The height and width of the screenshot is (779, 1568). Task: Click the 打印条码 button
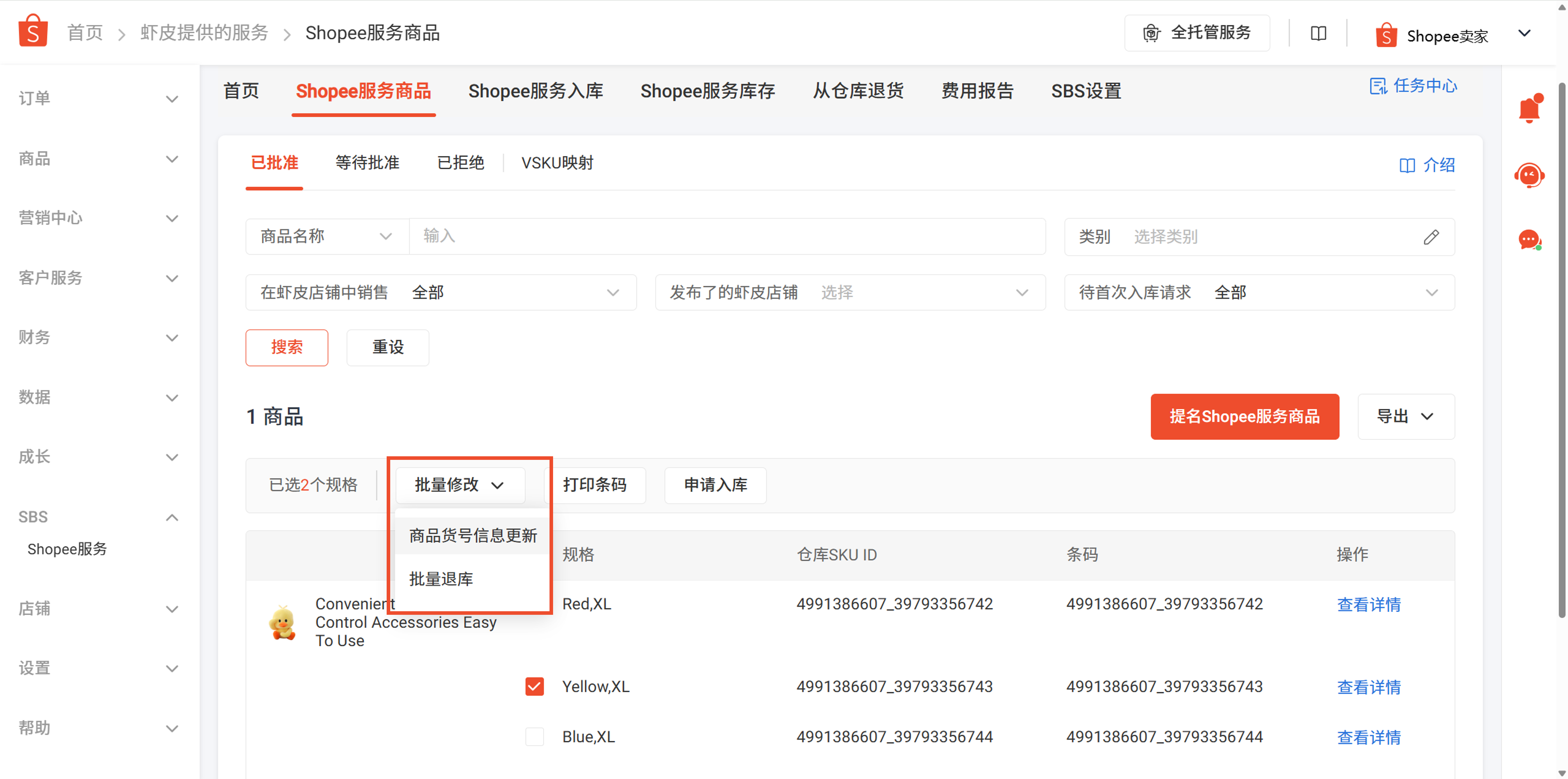point(595,485)
